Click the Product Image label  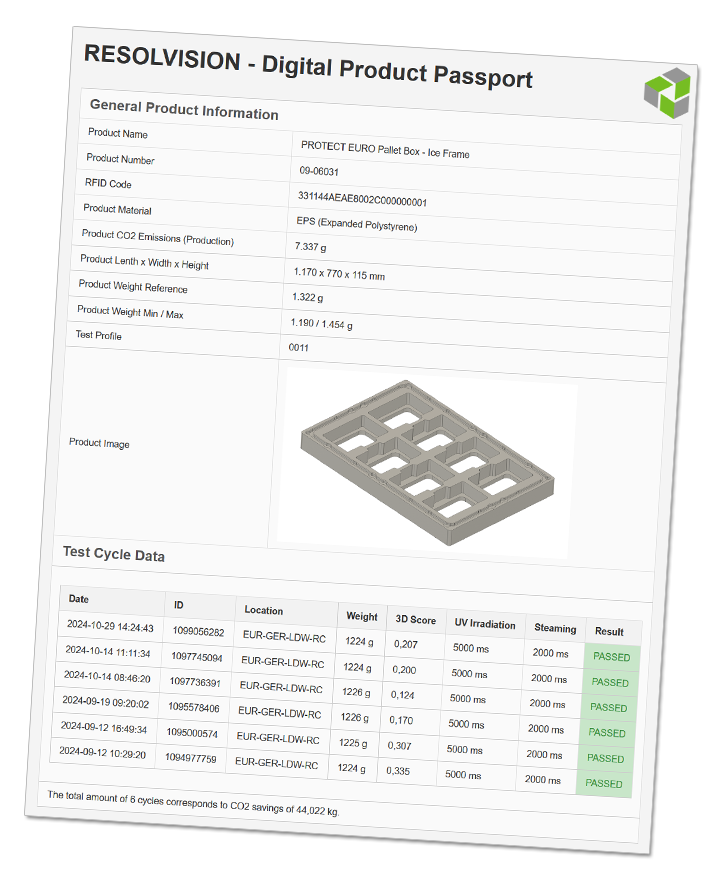[99, 443]
